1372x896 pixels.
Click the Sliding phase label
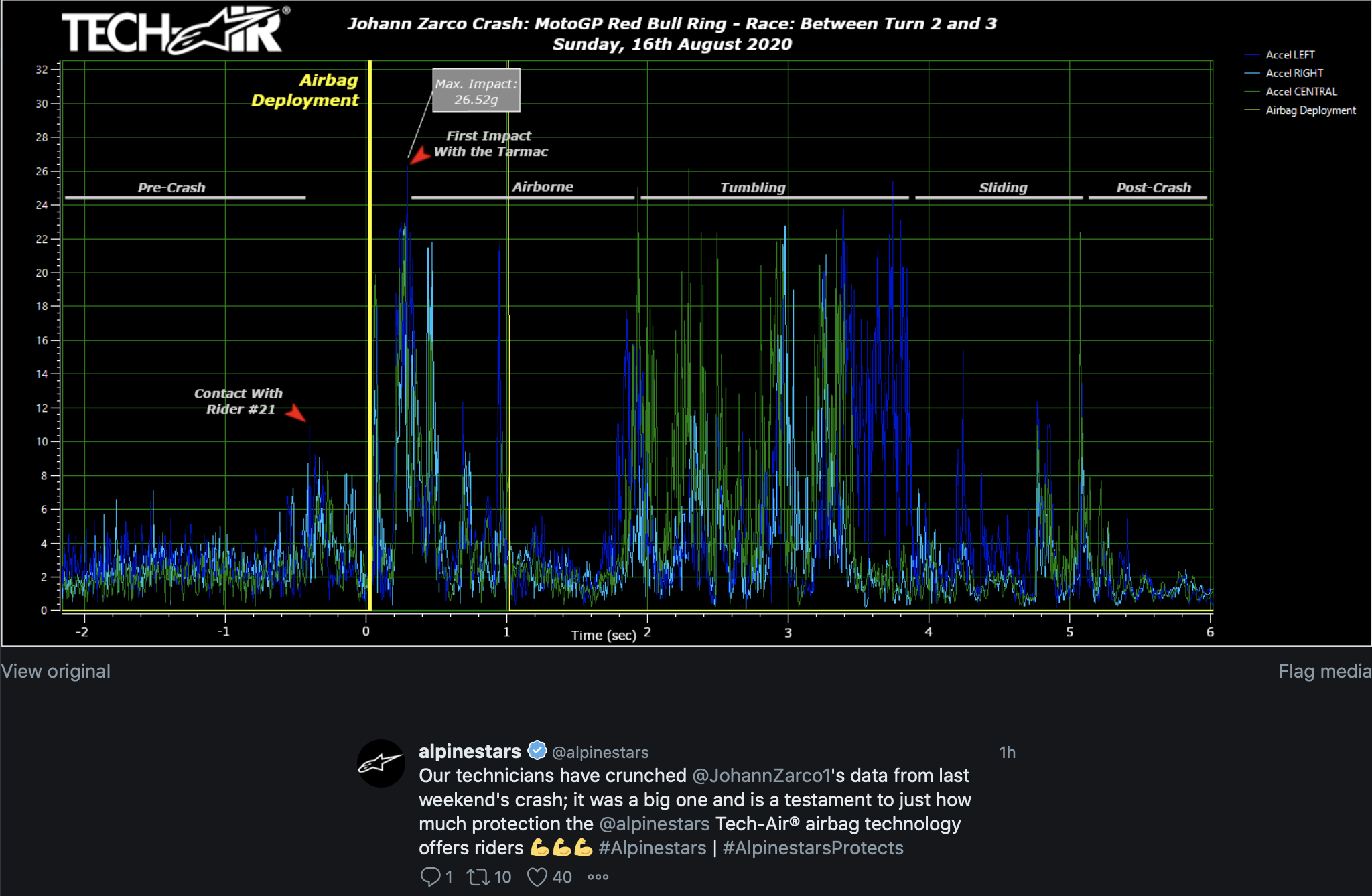point(1003,188)
